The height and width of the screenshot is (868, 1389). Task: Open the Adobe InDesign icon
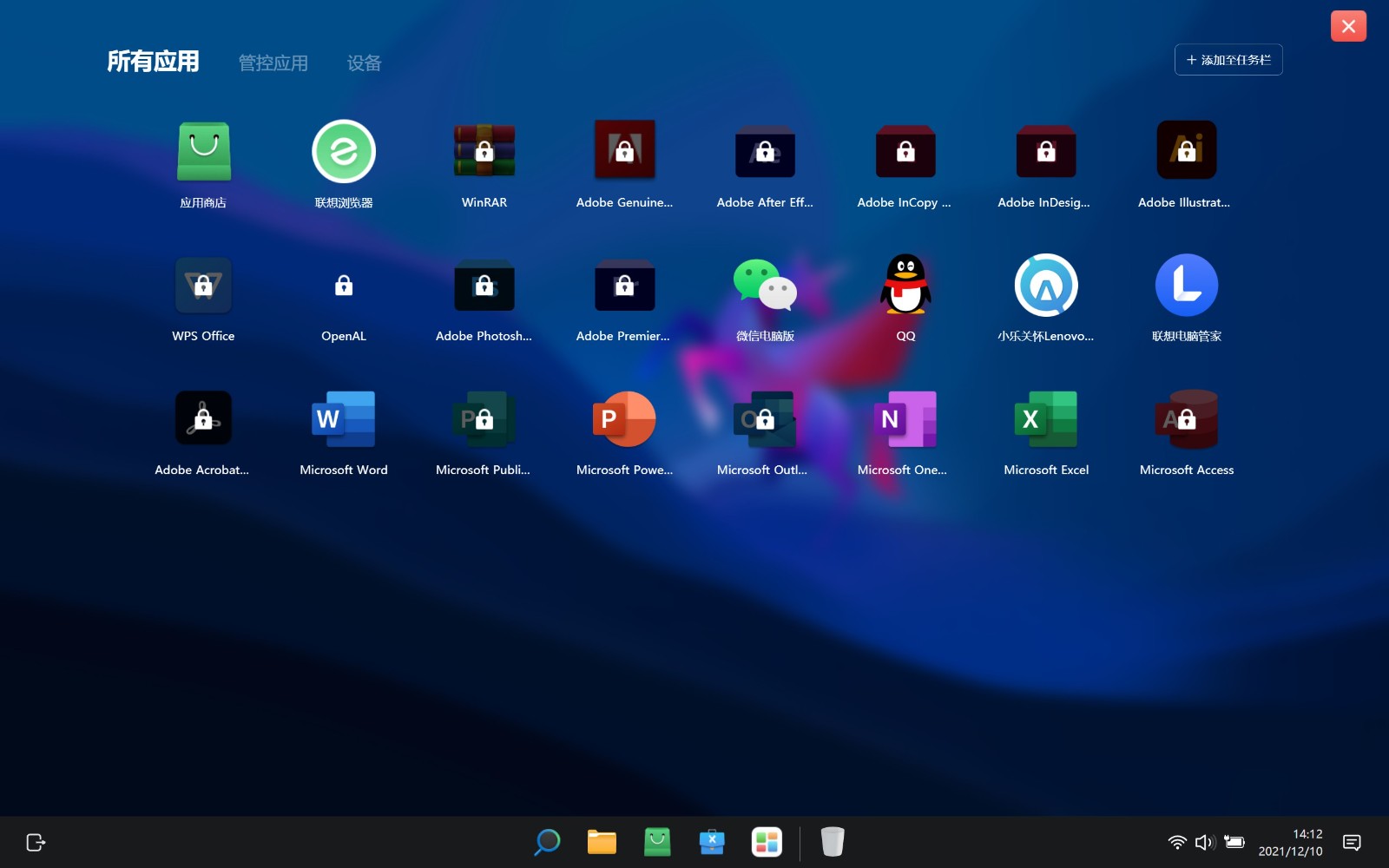tap(1046, 151)
